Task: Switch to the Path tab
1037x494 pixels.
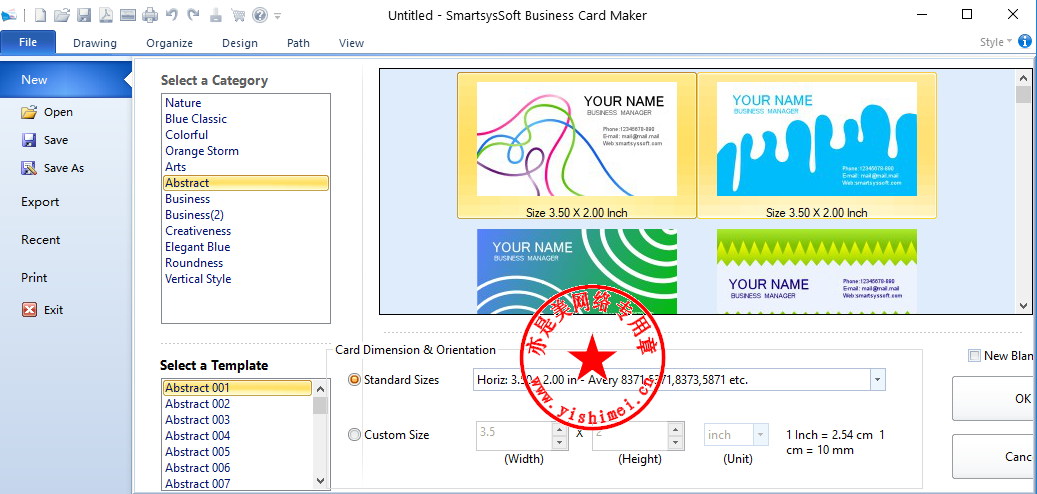Action: click(298, 43)
